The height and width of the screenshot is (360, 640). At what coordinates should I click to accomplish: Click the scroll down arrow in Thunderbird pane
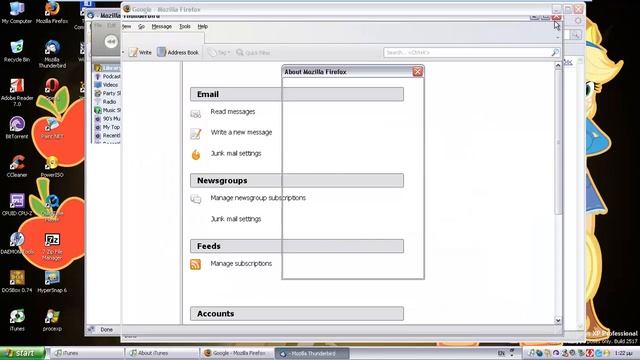pyautogui.click(x=558, y=320)
